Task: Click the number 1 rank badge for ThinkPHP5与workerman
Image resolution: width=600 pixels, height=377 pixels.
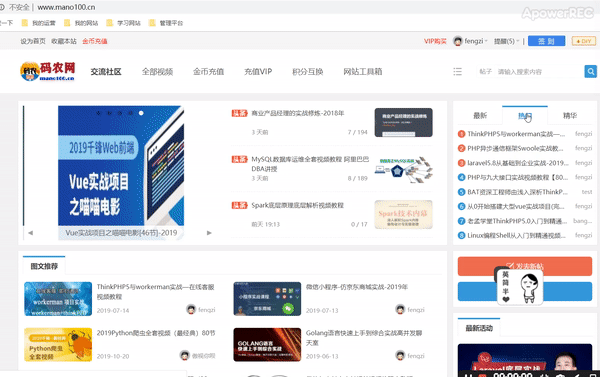Action: coord(461,134)
